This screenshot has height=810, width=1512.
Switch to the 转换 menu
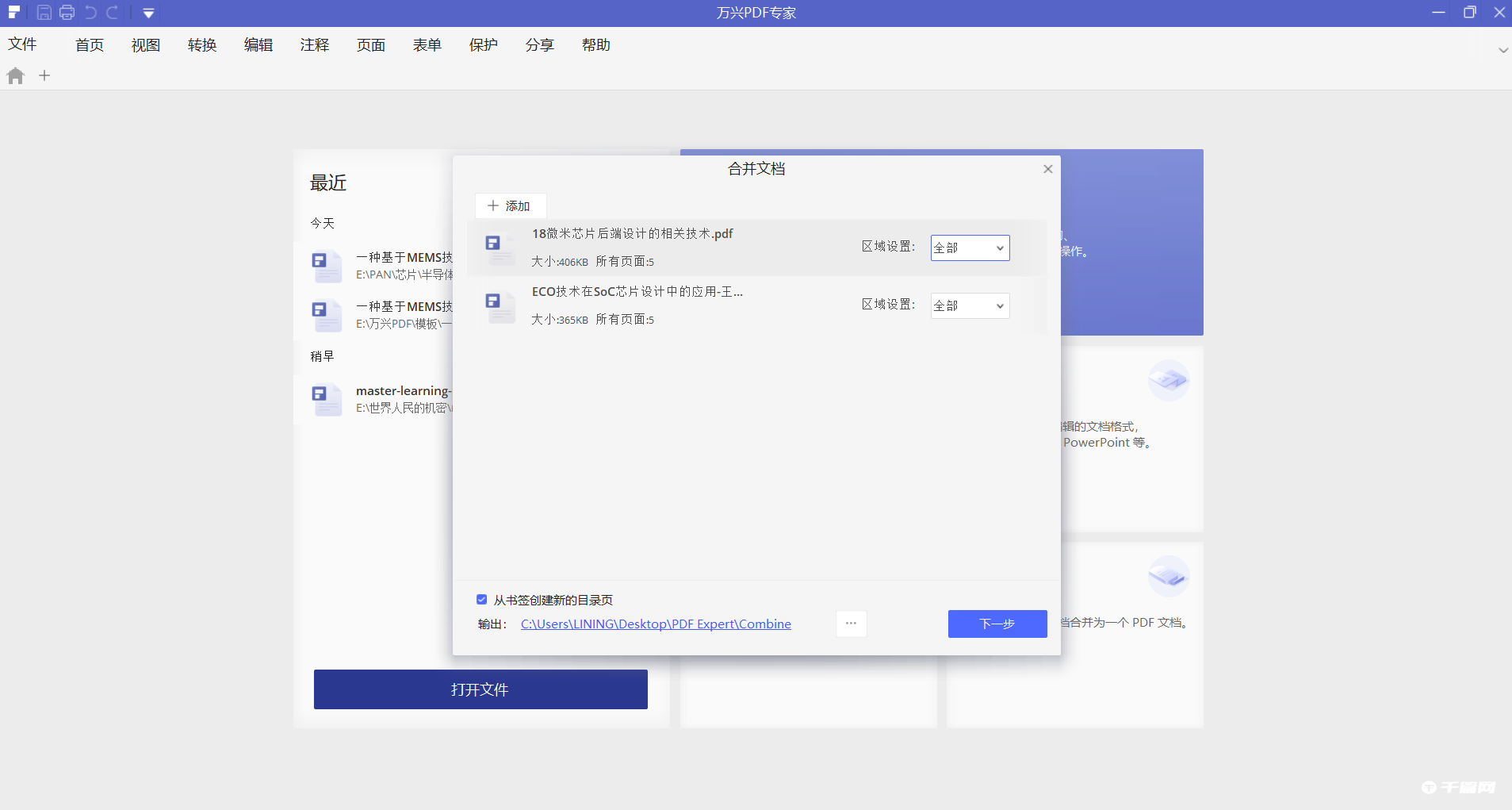tap(202, 45)
